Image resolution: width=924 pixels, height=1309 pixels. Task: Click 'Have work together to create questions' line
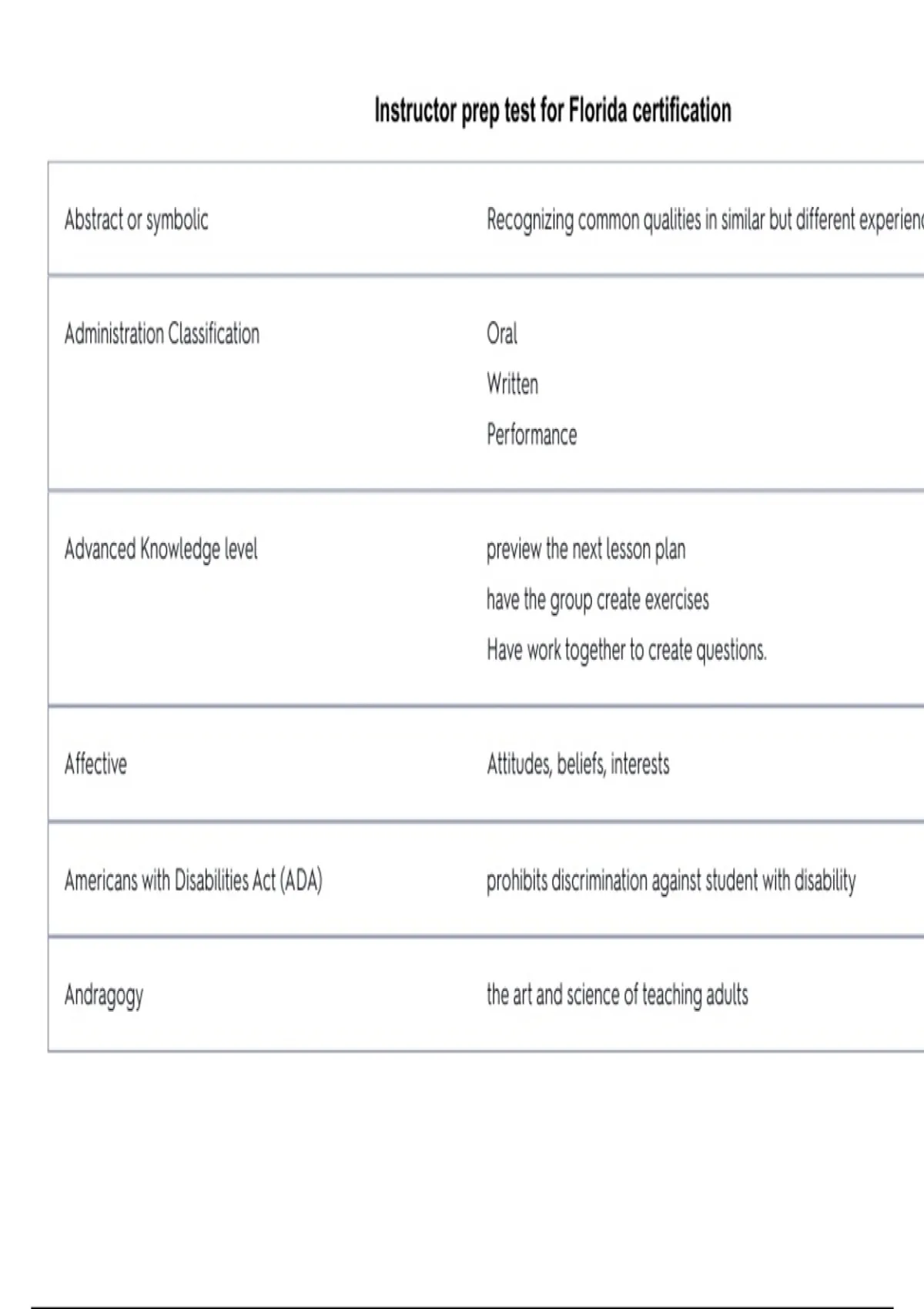pos(626,651)
